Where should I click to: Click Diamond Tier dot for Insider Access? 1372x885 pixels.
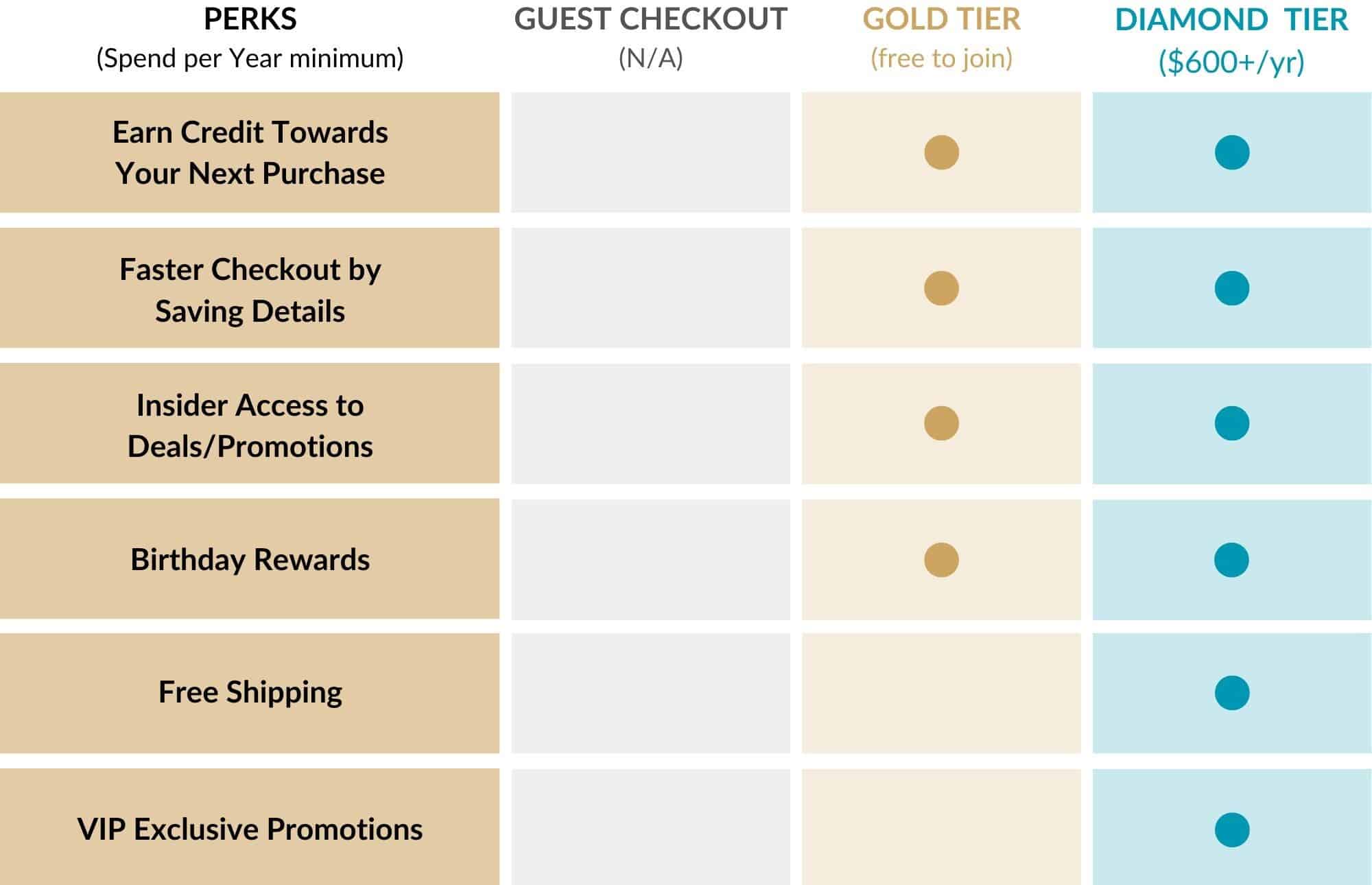pos(1232,423)
